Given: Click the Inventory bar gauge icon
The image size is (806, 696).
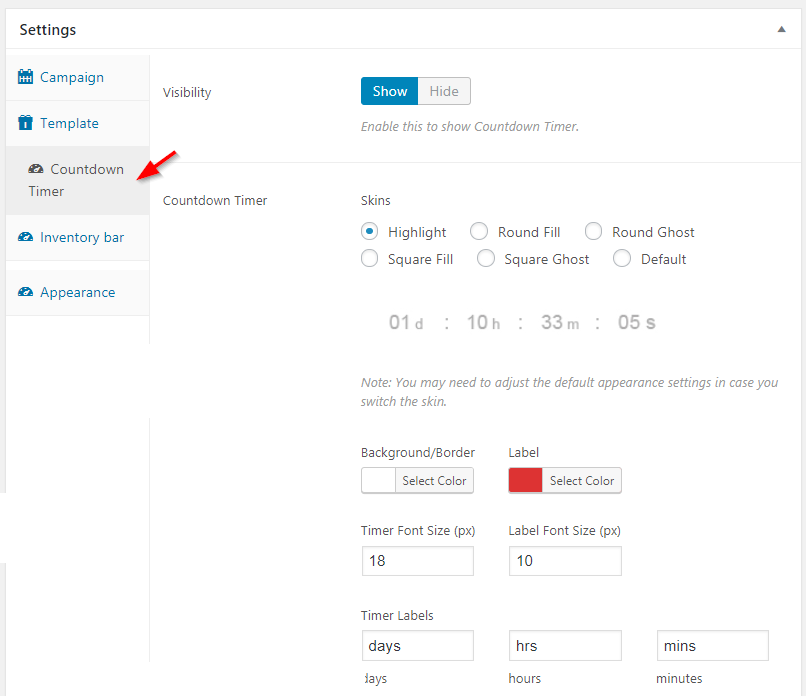Looking at the screenshot, I should tap(26, 237).
